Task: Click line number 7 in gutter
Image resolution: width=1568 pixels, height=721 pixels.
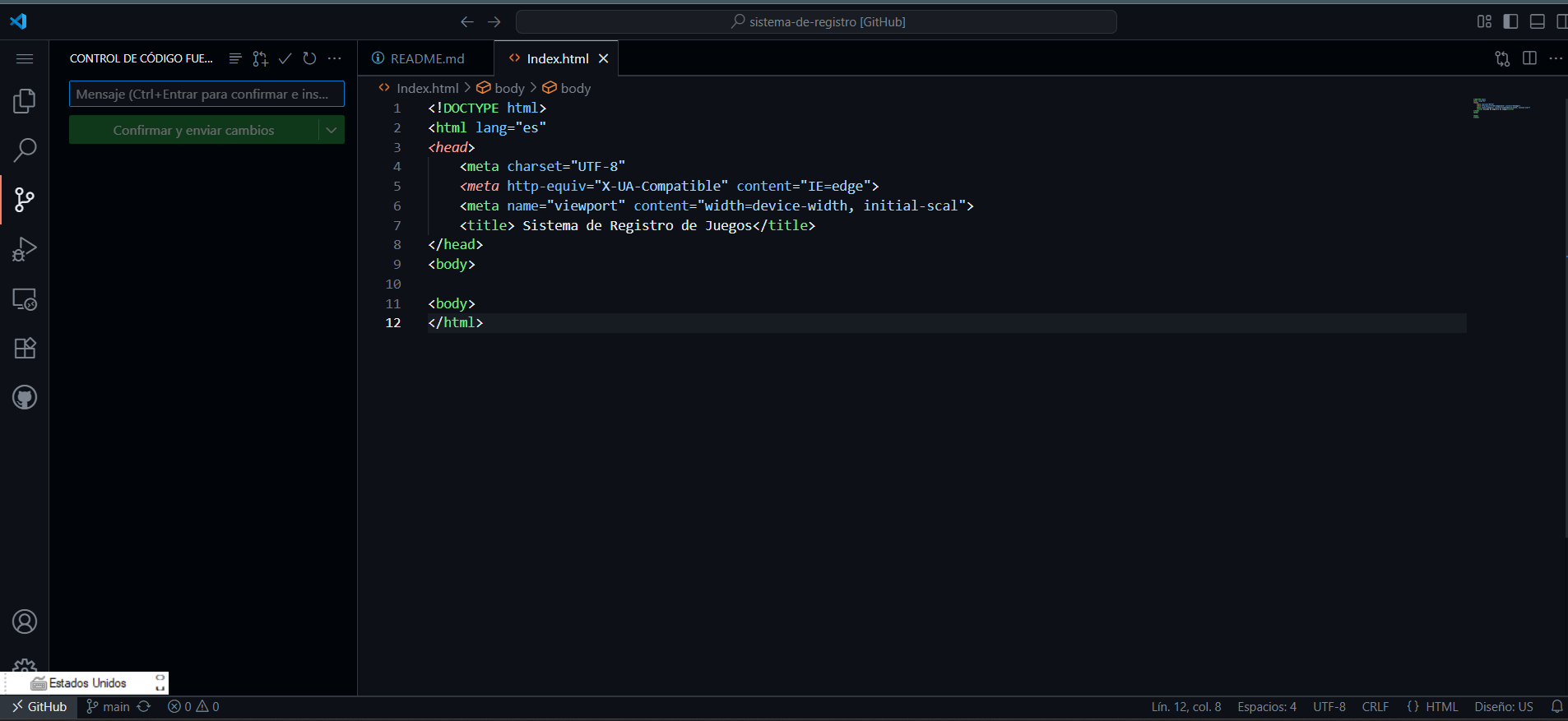Action: point(397,225)
